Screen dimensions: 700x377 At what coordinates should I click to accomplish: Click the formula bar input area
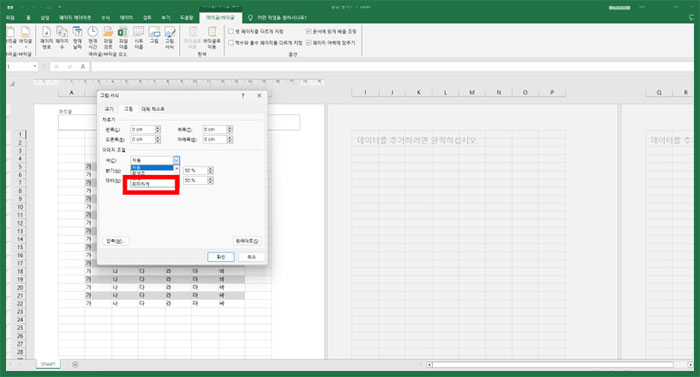tap(392, 67)
